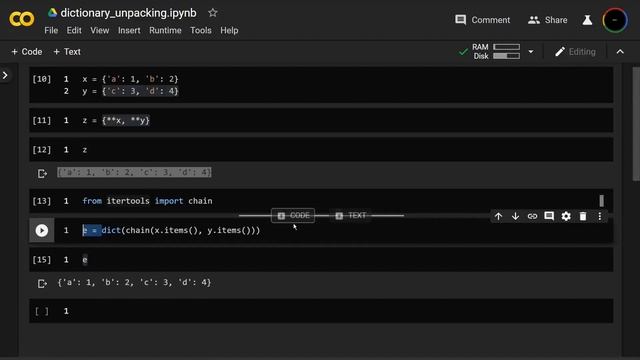Open the View menu
Image resolution: width=640 pixels, height=360 pixels.
pos(100,31)
